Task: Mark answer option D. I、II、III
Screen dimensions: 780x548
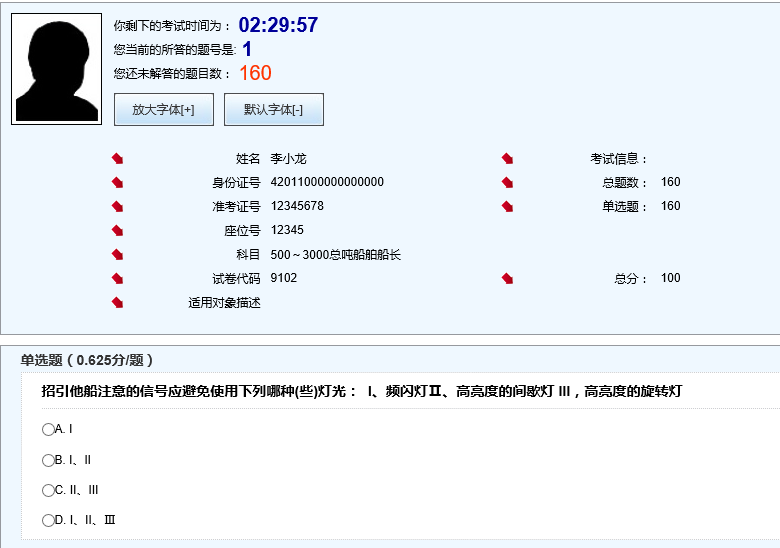Action: (x=48, y=520)
